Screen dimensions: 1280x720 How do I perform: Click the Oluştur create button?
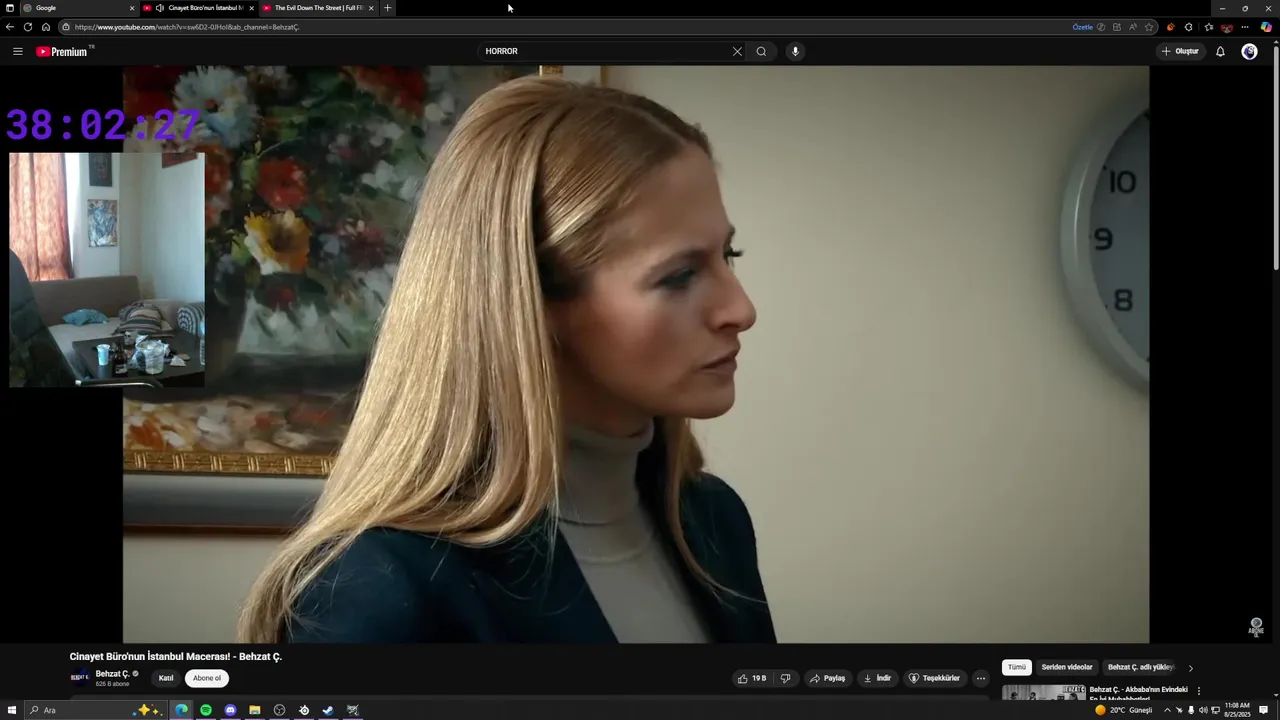pyautogui.click(x=1180, y=51)
